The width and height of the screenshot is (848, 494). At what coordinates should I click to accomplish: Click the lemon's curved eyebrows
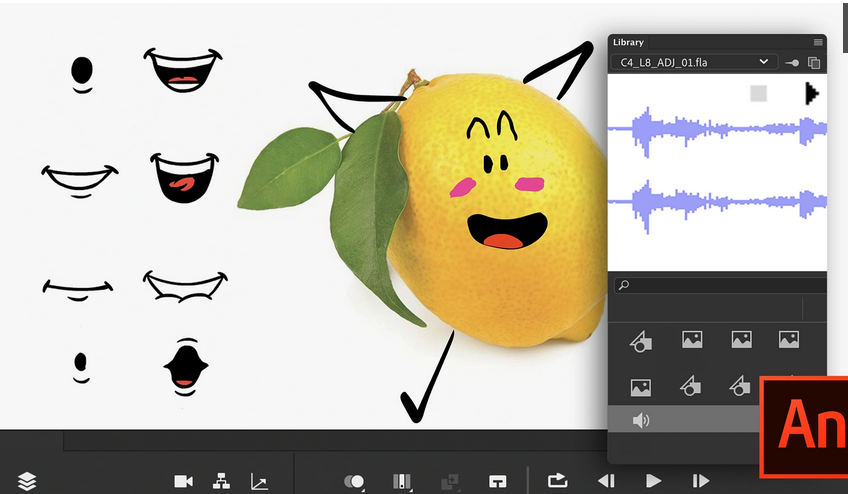[x=492, y=126]
